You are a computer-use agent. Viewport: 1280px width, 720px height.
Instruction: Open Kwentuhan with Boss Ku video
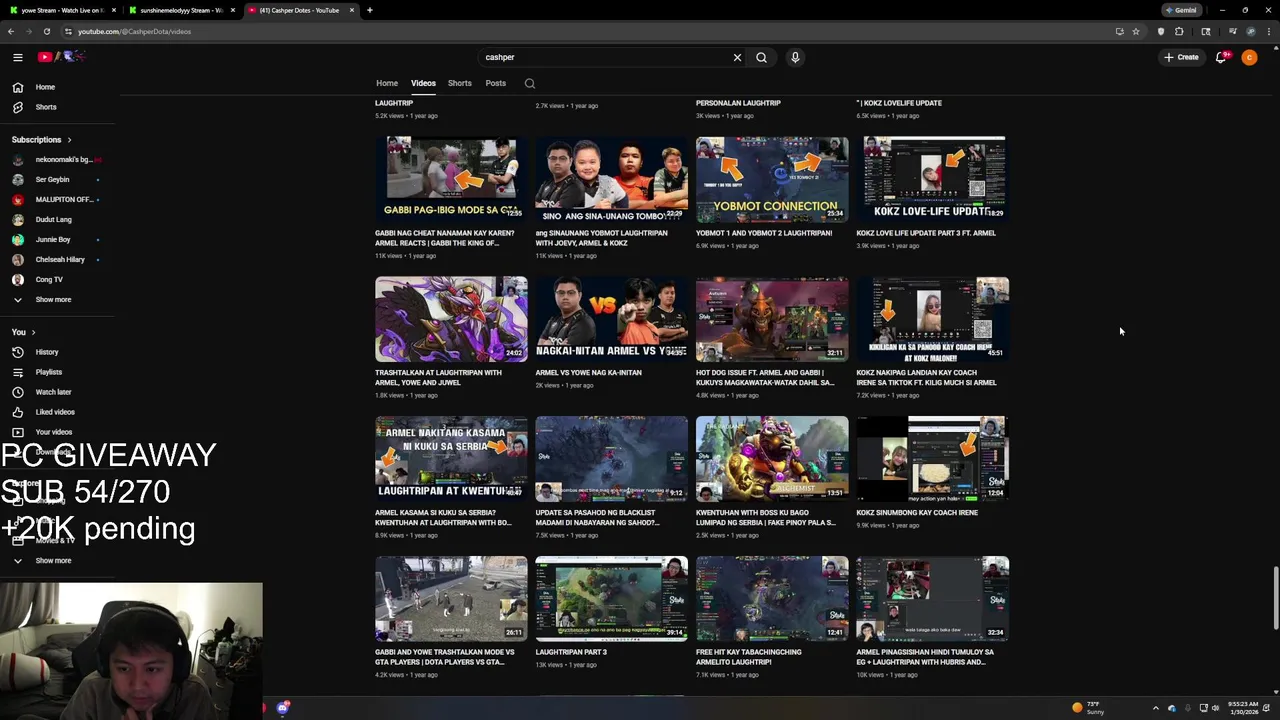765,517
